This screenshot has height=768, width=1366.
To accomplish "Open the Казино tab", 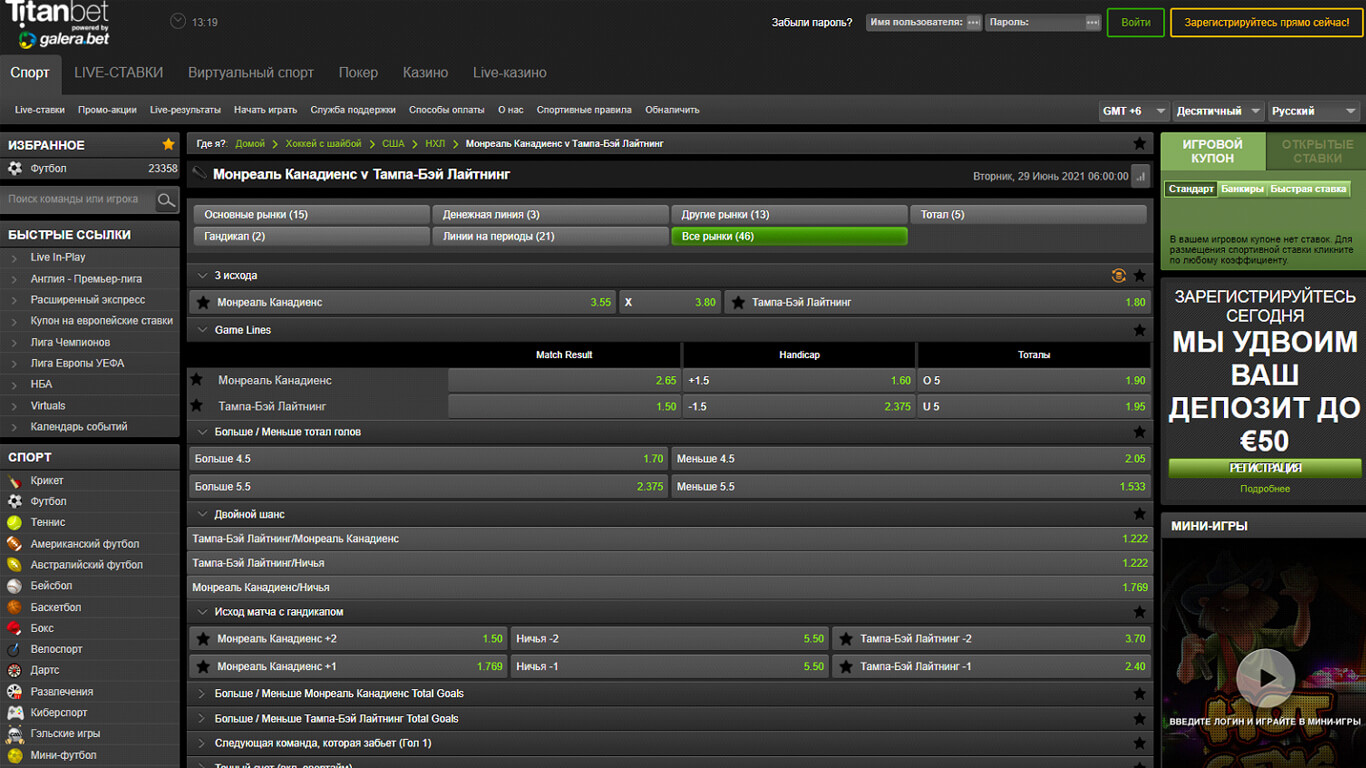I will click(x=425, y=73).
